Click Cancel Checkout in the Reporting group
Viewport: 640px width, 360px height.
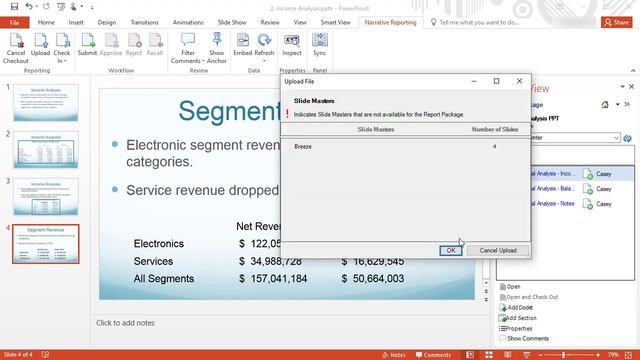pyautogui.click(x=16, y=49)
